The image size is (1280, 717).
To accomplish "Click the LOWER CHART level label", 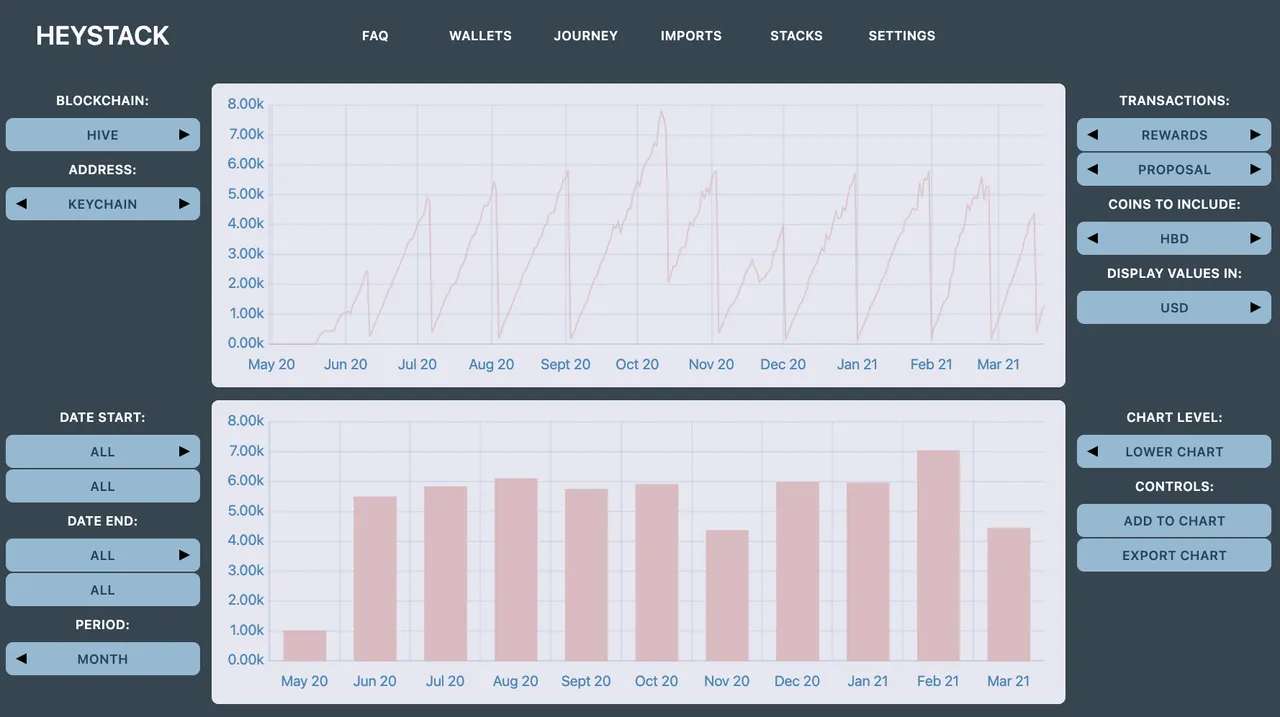I will pos(1174,452).
